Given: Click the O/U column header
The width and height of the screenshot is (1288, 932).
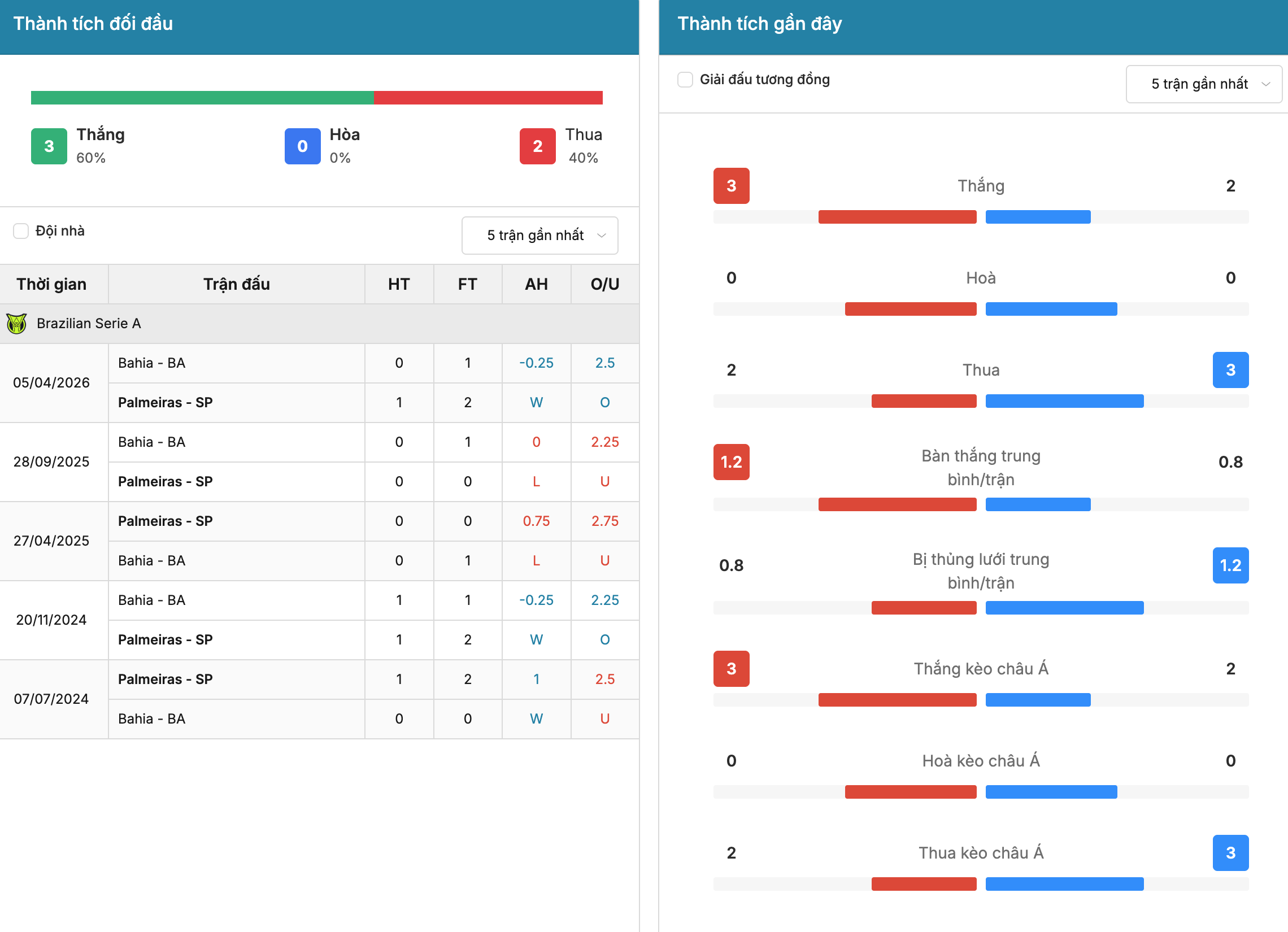Looking at the screenshot, I should click(605, 284).
